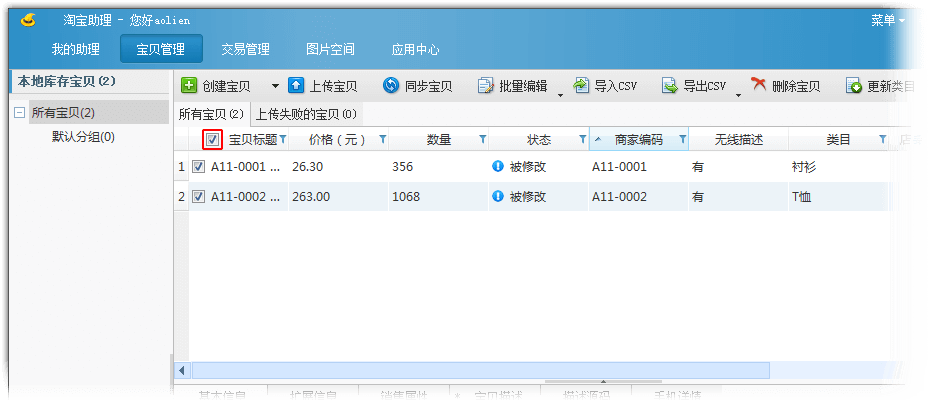Image resolution: width=937 pixels, height=408 pixels.
Task: Click the 导入CSV button label
Action: click(x=616, y=86)
